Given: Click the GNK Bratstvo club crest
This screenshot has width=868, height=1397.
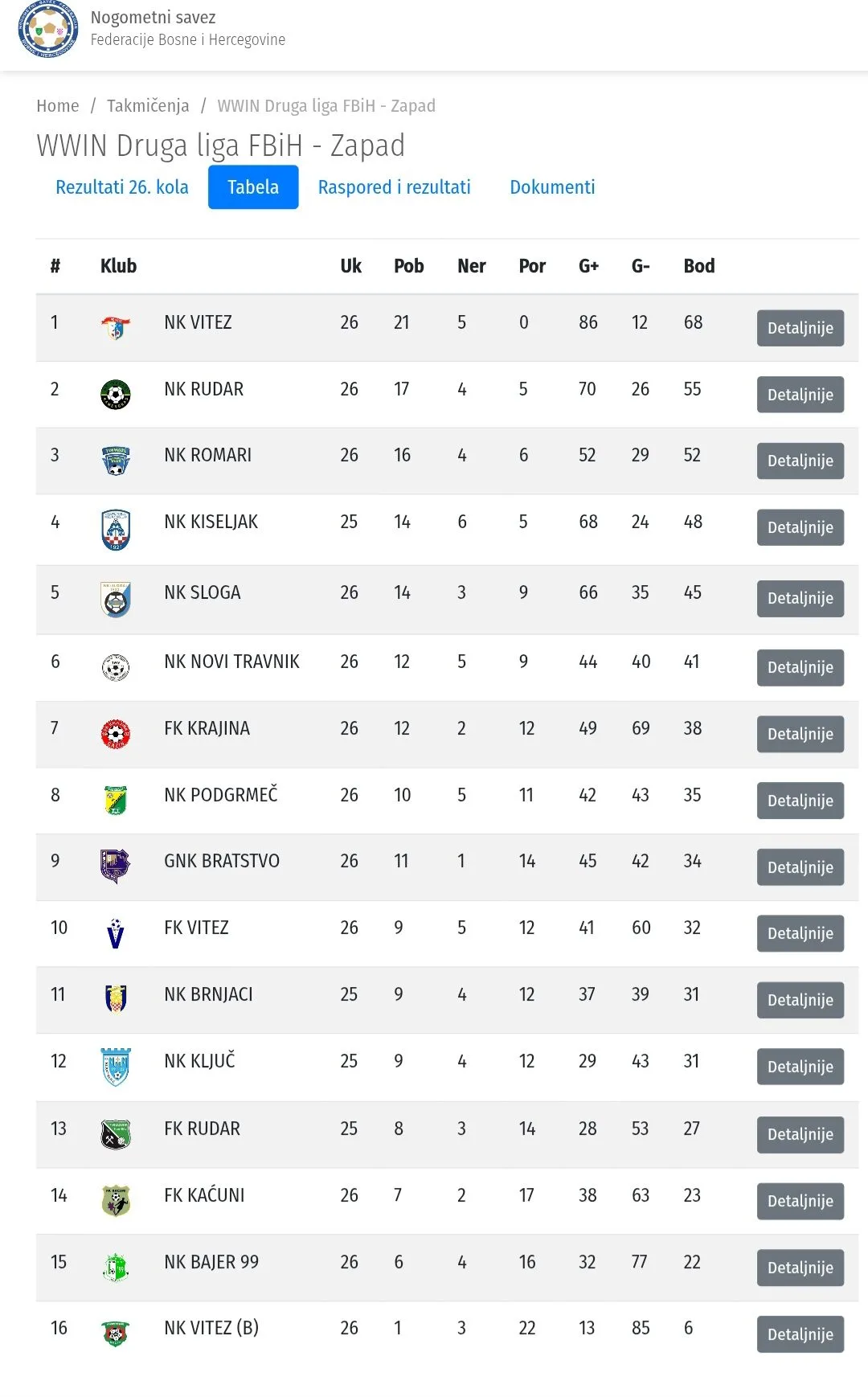Looking at the screenshot, I should point(116,866).
